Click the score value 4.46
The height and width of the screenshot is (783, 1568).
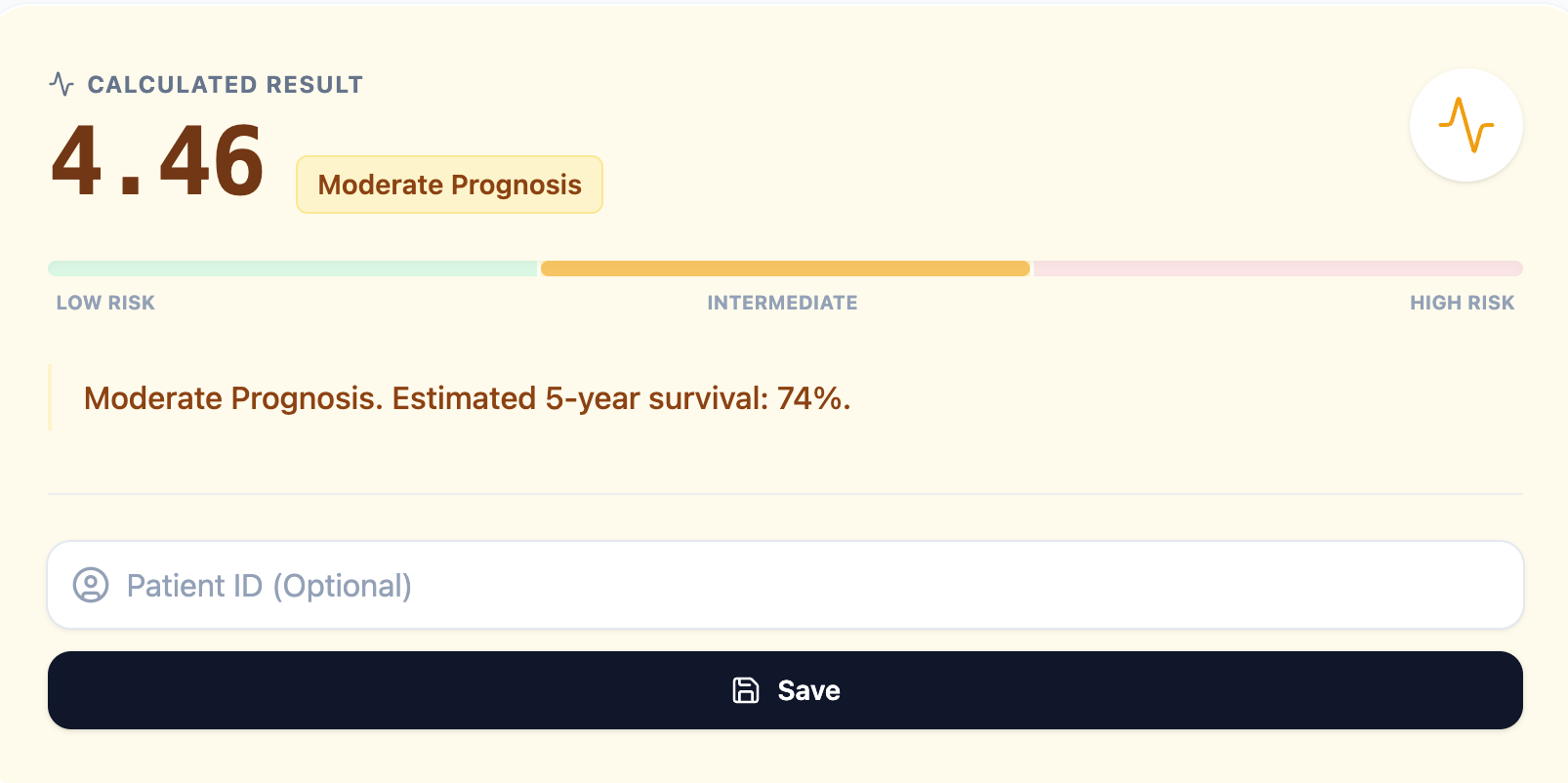click(x=156, y=159)
